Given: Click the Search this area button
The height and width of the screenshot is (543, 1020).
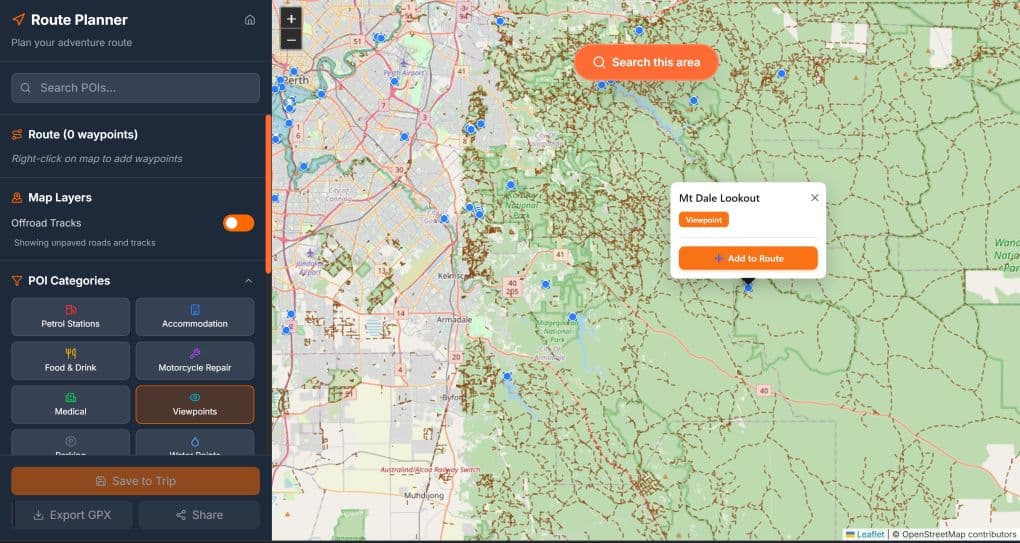Looking at the screenshot, I should point(646,62).
